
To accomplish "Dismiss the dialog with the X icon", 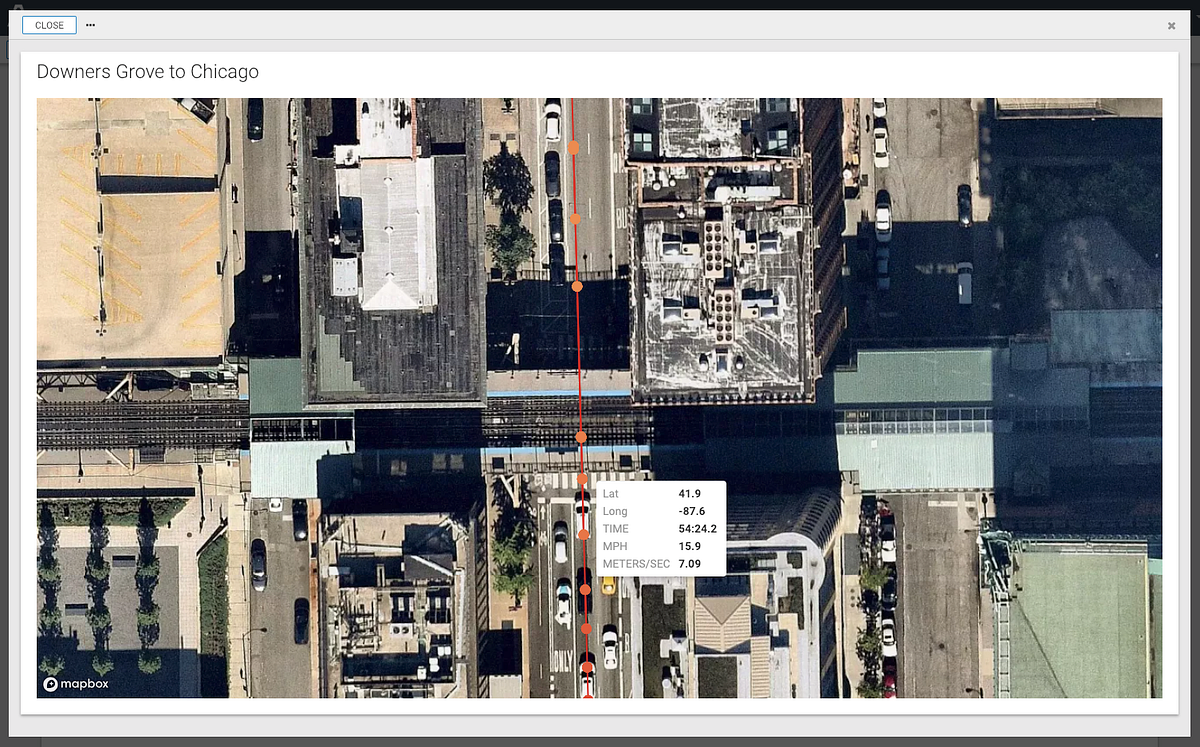I will click(x=1171, y=26).
